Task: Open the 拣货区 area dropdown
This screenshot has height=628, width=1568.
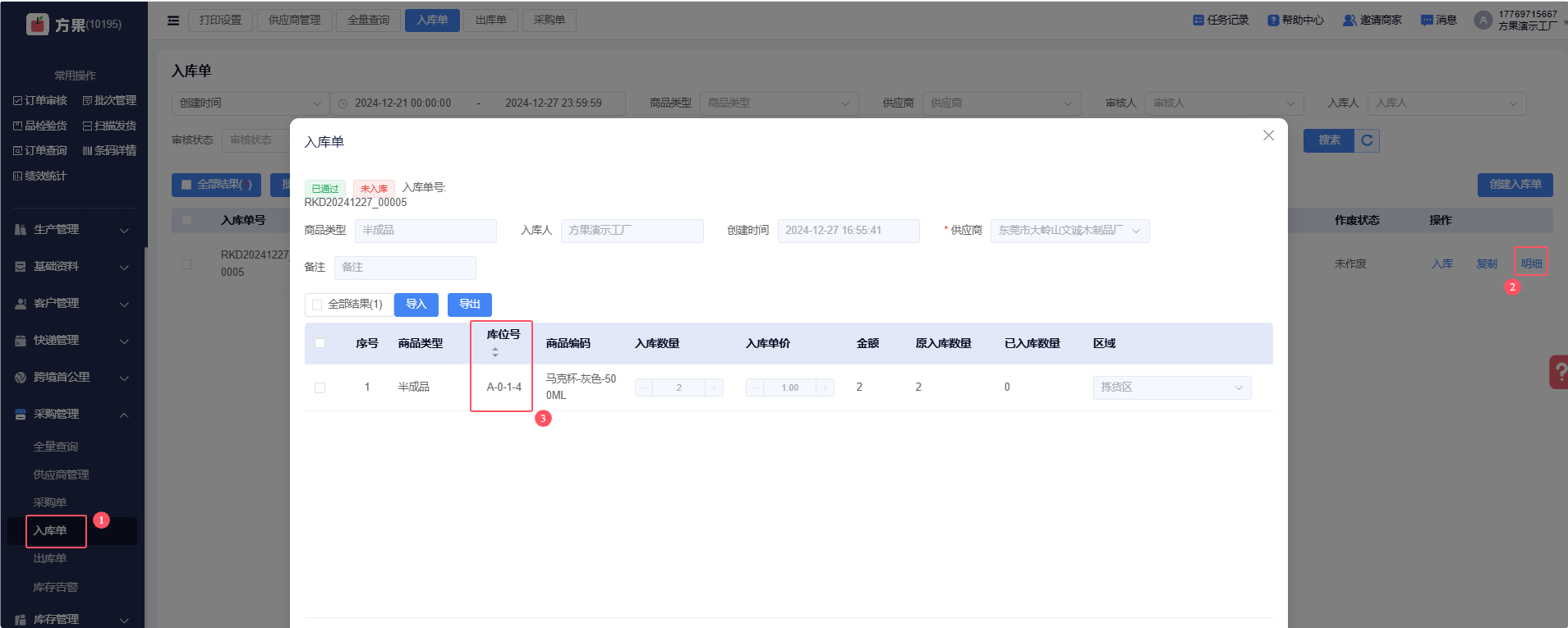Action: (x=1171, y=387)
